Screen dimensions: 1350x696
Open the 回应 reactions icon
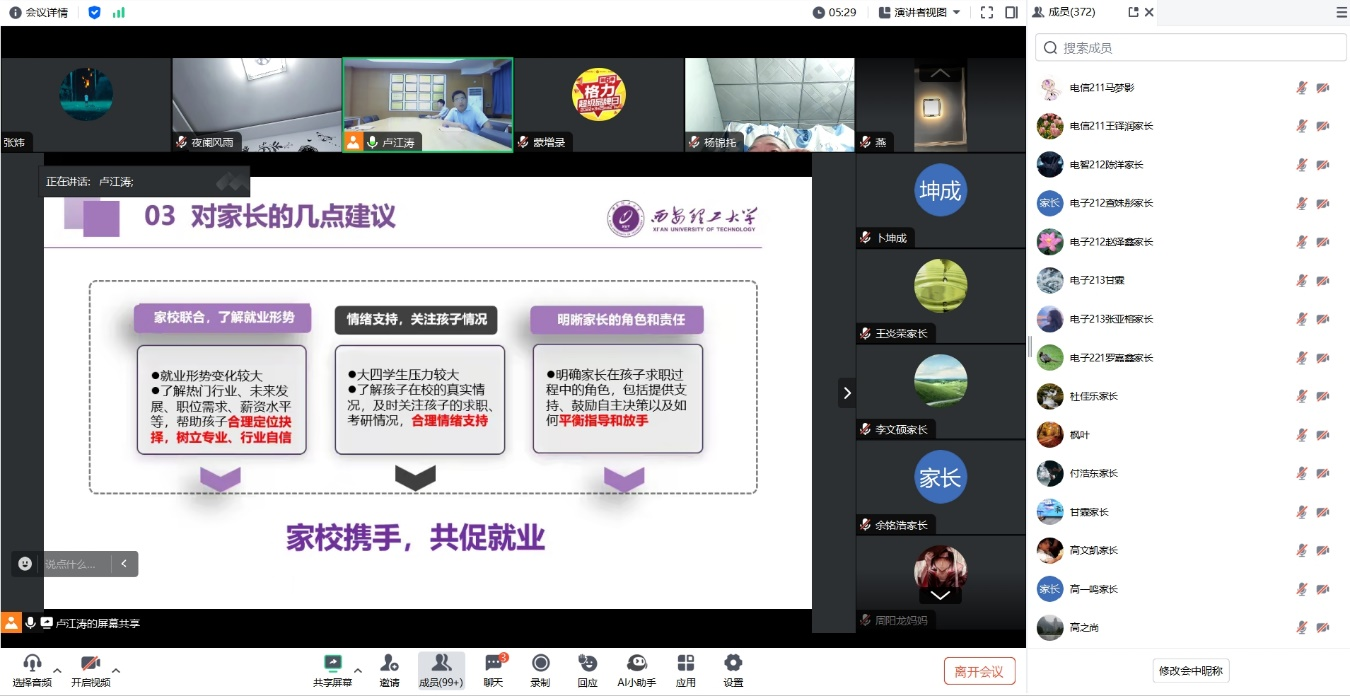[588, 663]
